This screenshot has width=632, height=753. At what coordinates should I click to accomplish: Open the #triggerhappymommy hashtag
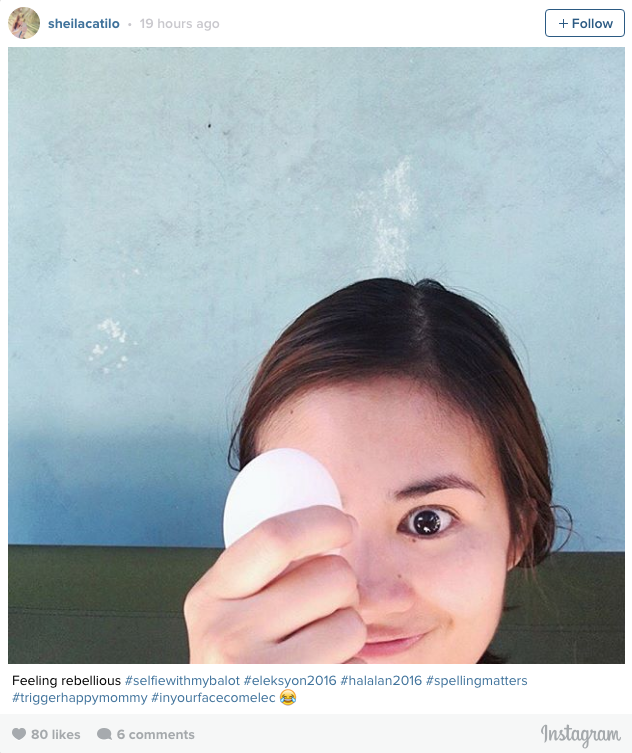80,698
